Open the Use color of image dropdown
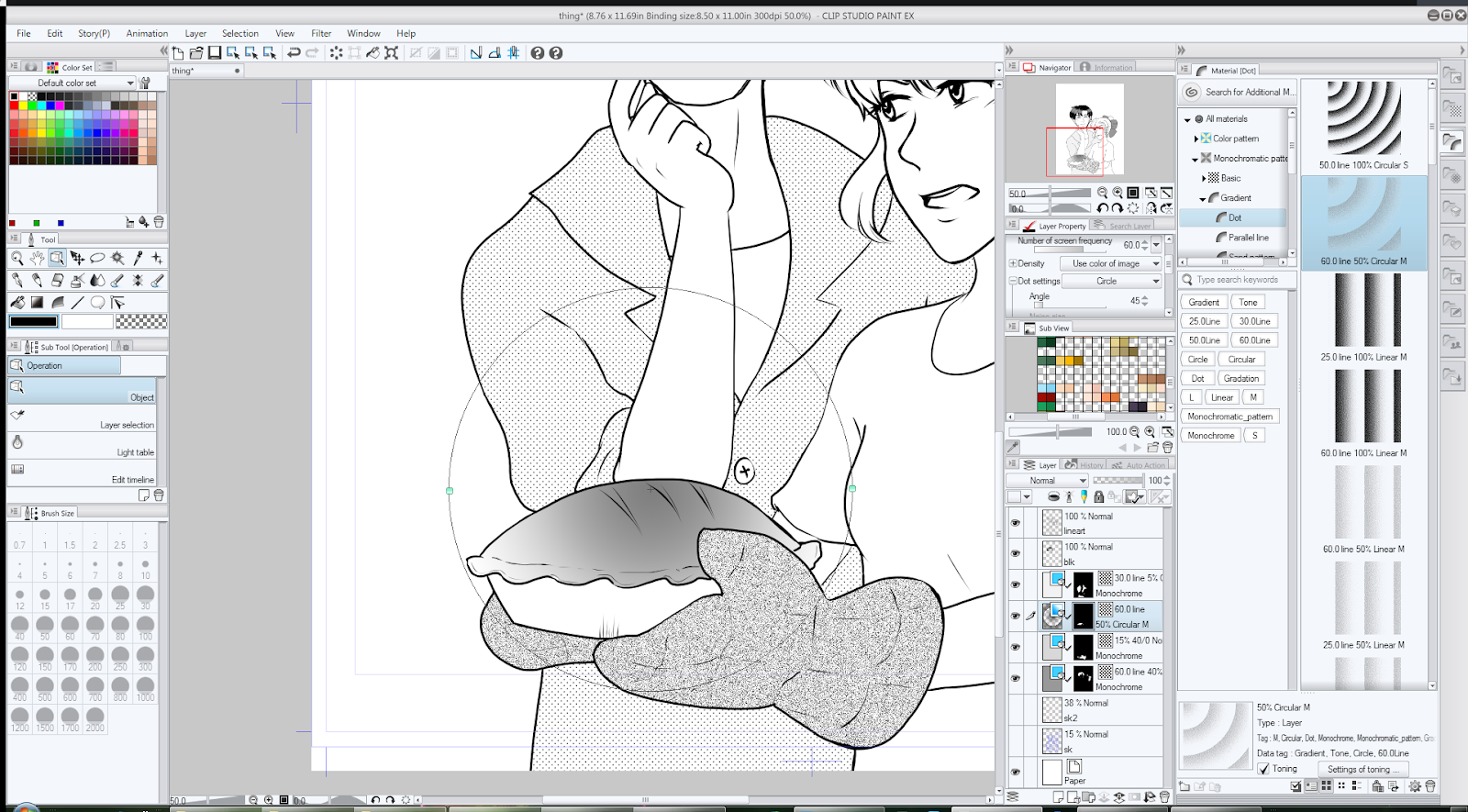 [1111, 263]
